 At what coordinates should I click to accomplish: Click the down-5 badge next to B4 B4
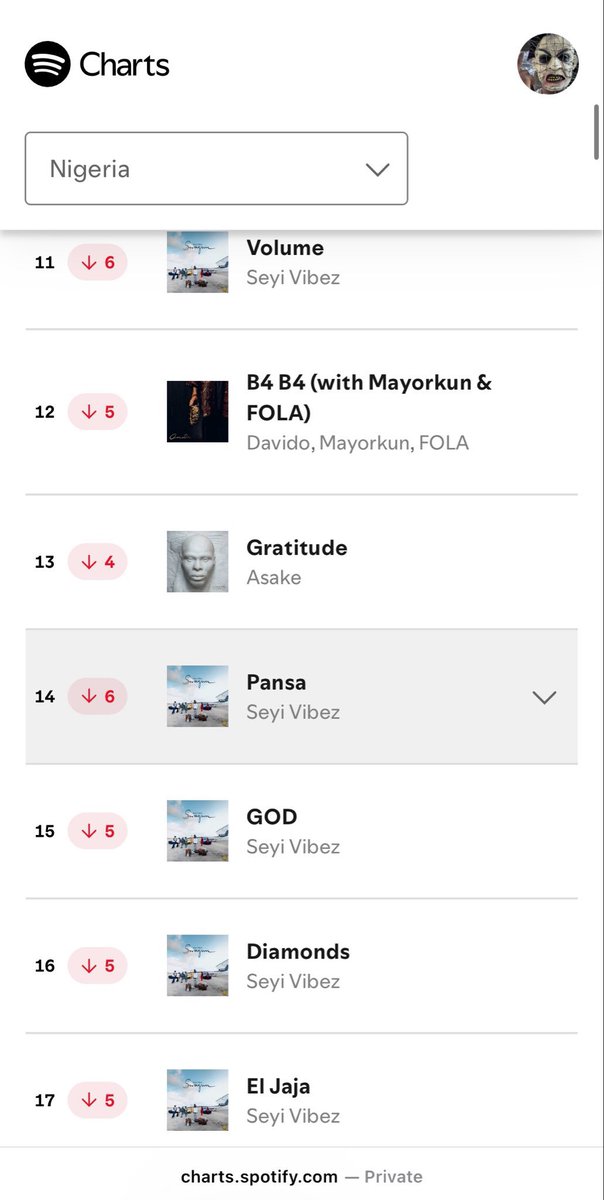[97, 412]
